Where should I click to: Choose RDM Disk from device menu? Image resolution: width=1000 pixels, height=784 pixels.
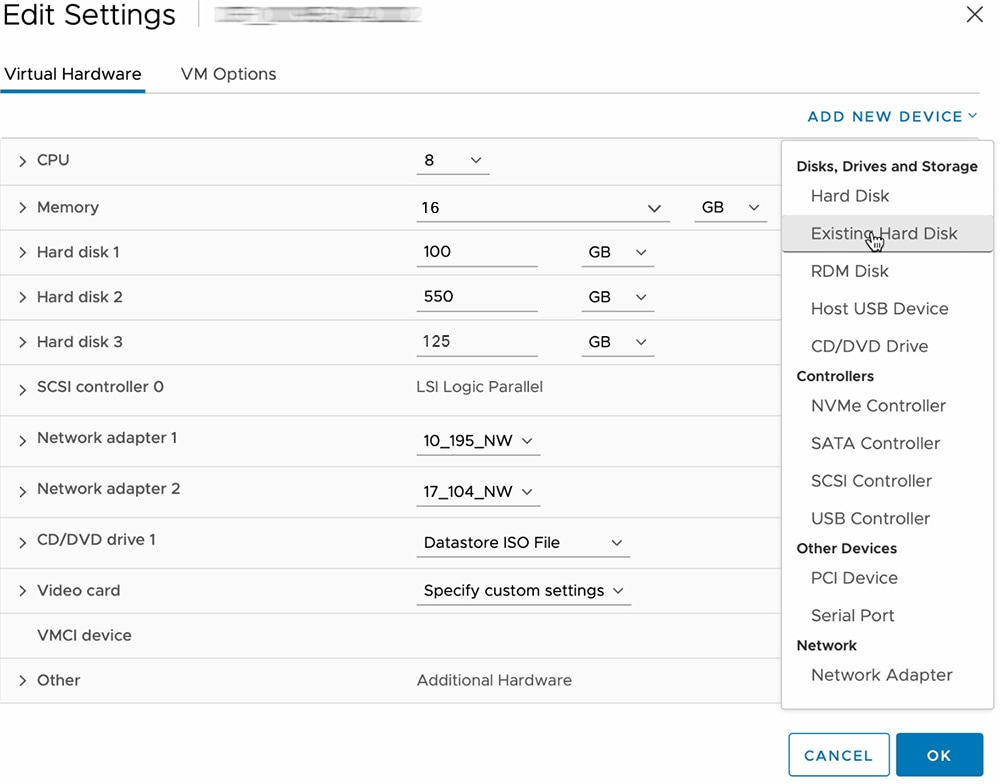tap(849, 271)
